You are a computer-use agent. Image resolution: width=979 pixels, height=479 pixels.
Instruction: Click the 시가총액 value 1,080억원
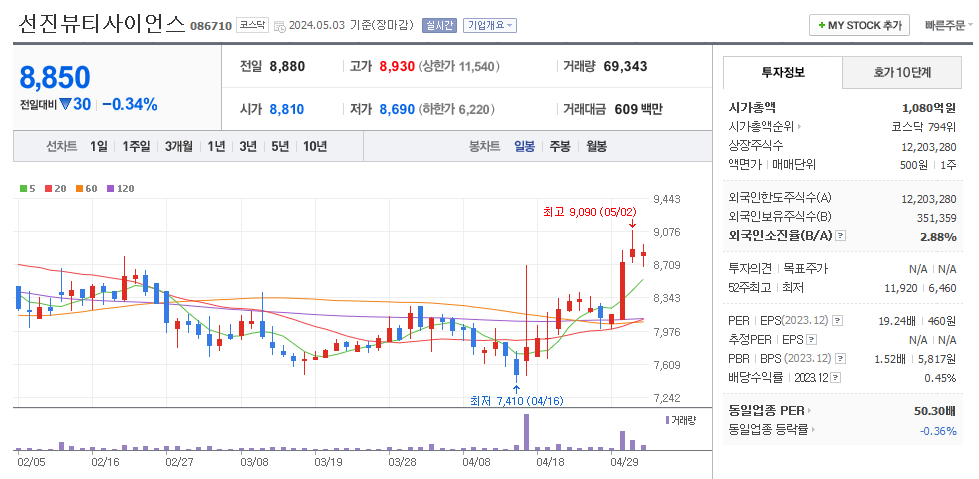click(x=927, y=107)
